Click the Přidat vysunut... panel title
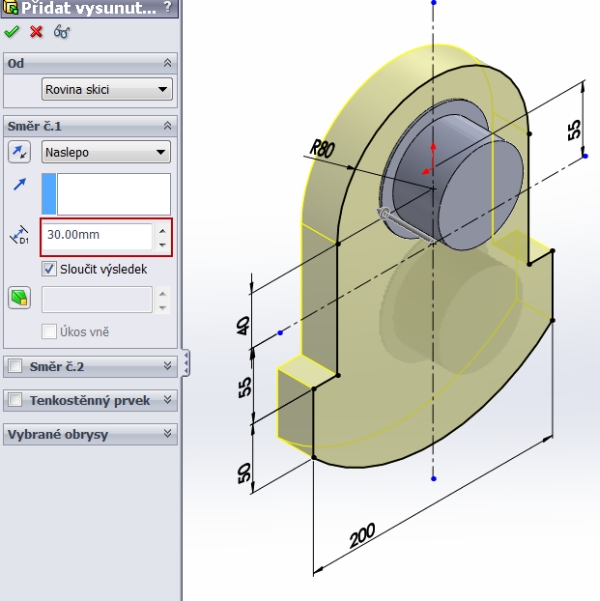600x601 pixels. coord(89,8)
